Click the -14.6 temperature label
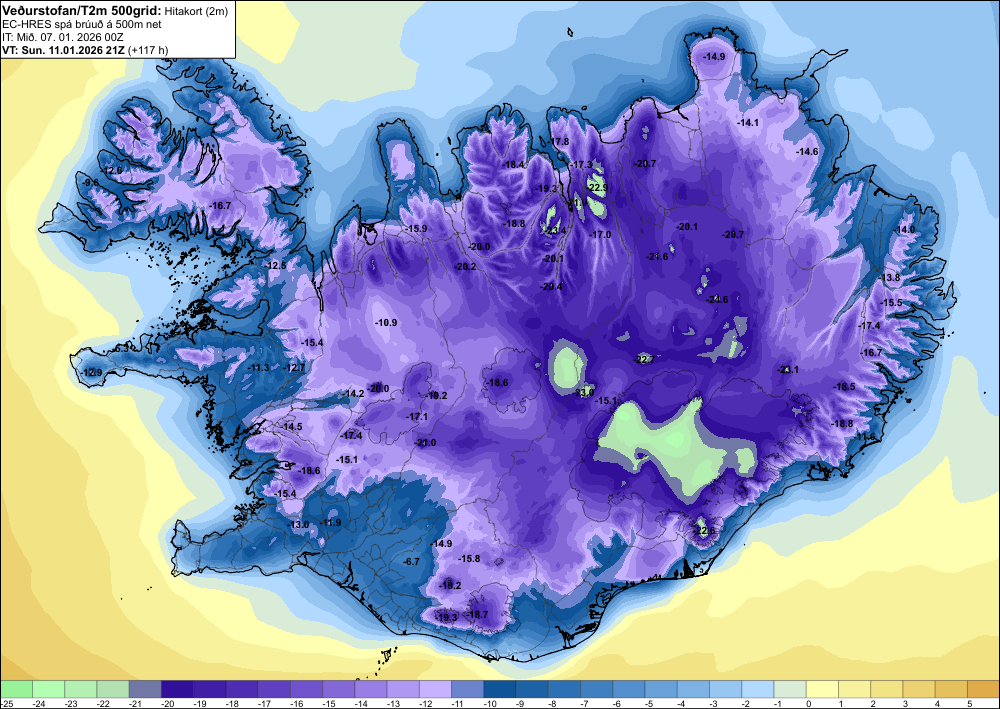This screenshot has width=1000, height=709. click(x=807, y=151)
